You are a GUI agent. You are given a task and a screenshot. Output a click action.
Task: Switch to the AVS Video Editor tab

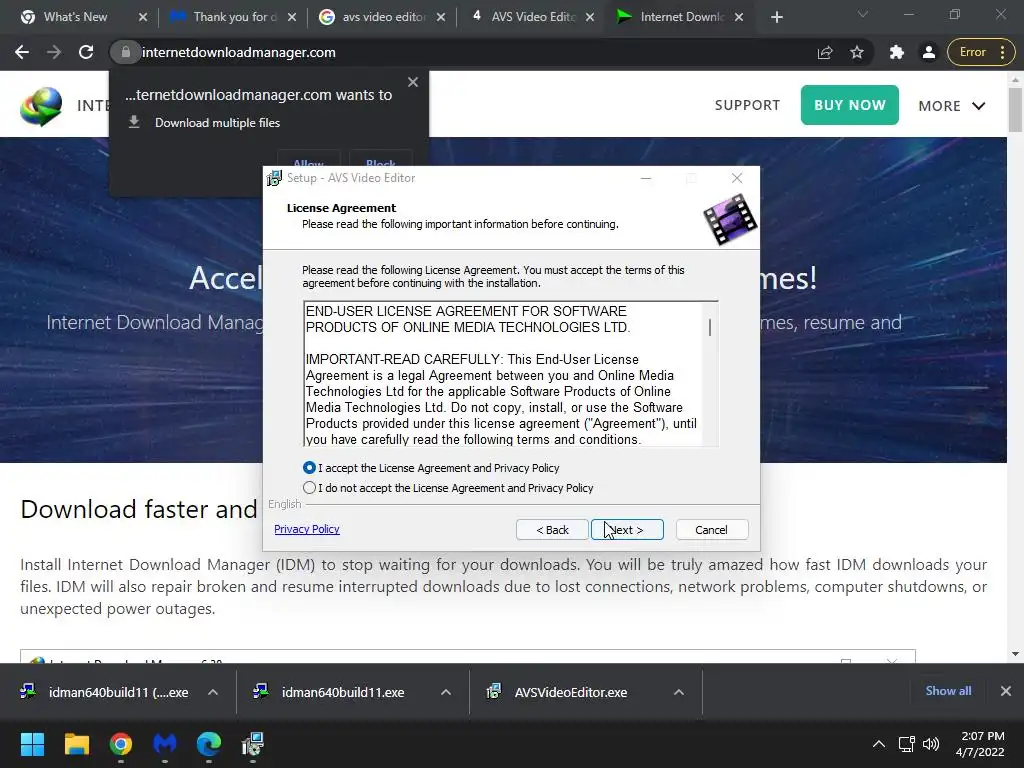point(532,17)
